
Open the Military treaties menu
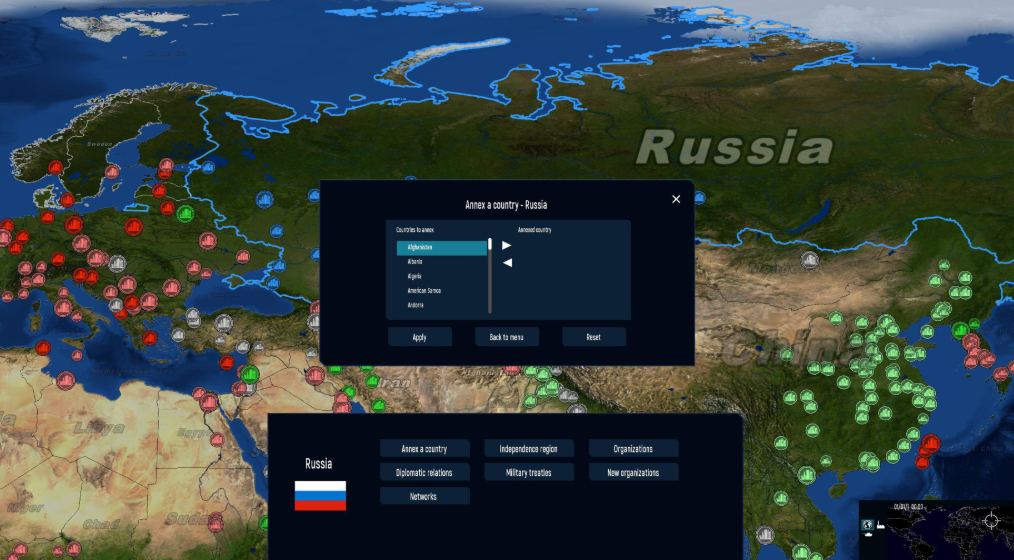coord(529,472)
